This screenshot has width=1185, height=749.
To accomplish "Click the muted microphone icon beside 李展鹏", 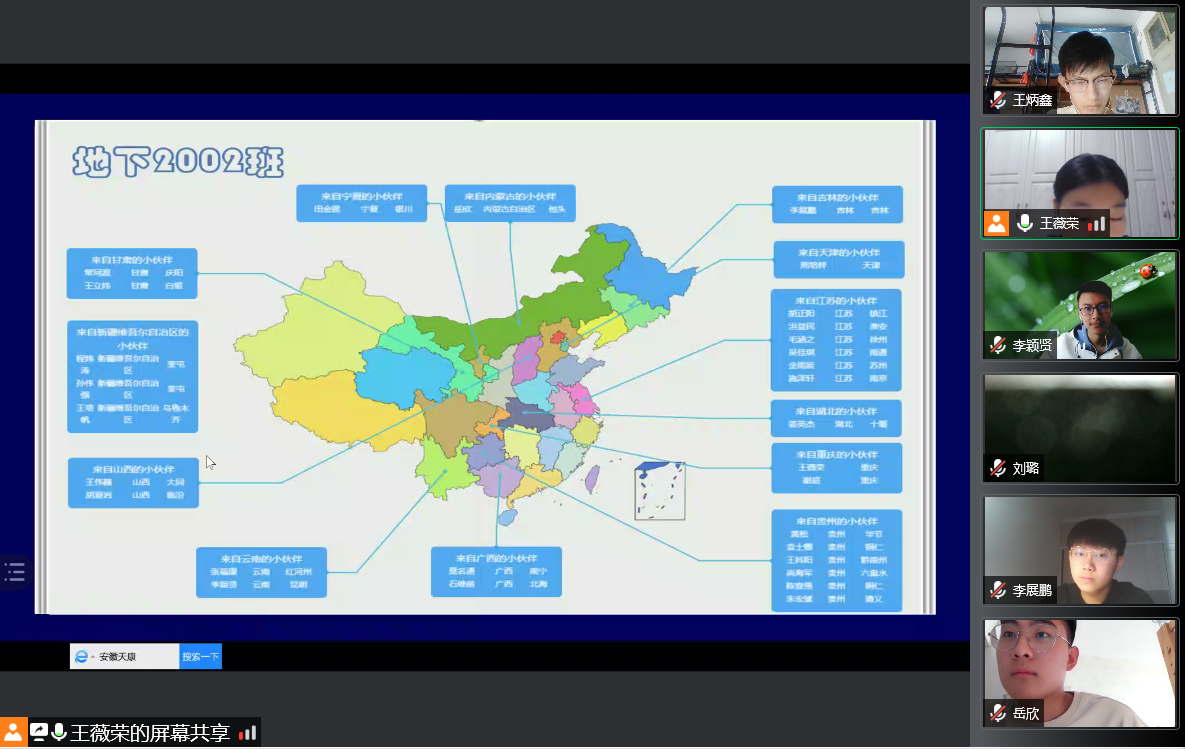I will point(998,590).
